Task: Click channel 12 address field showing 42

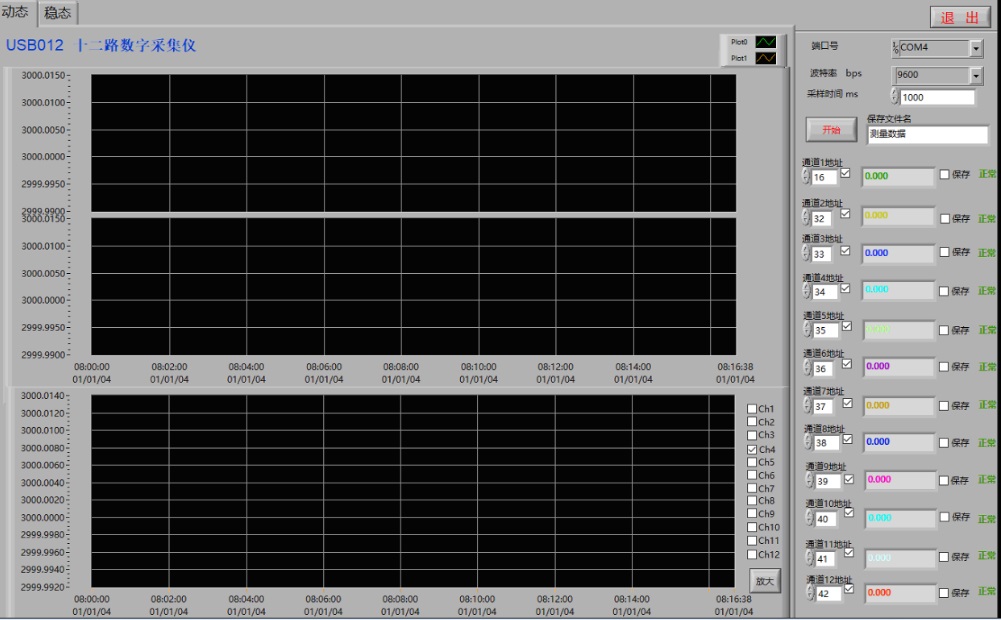Action: coord(827,593)
